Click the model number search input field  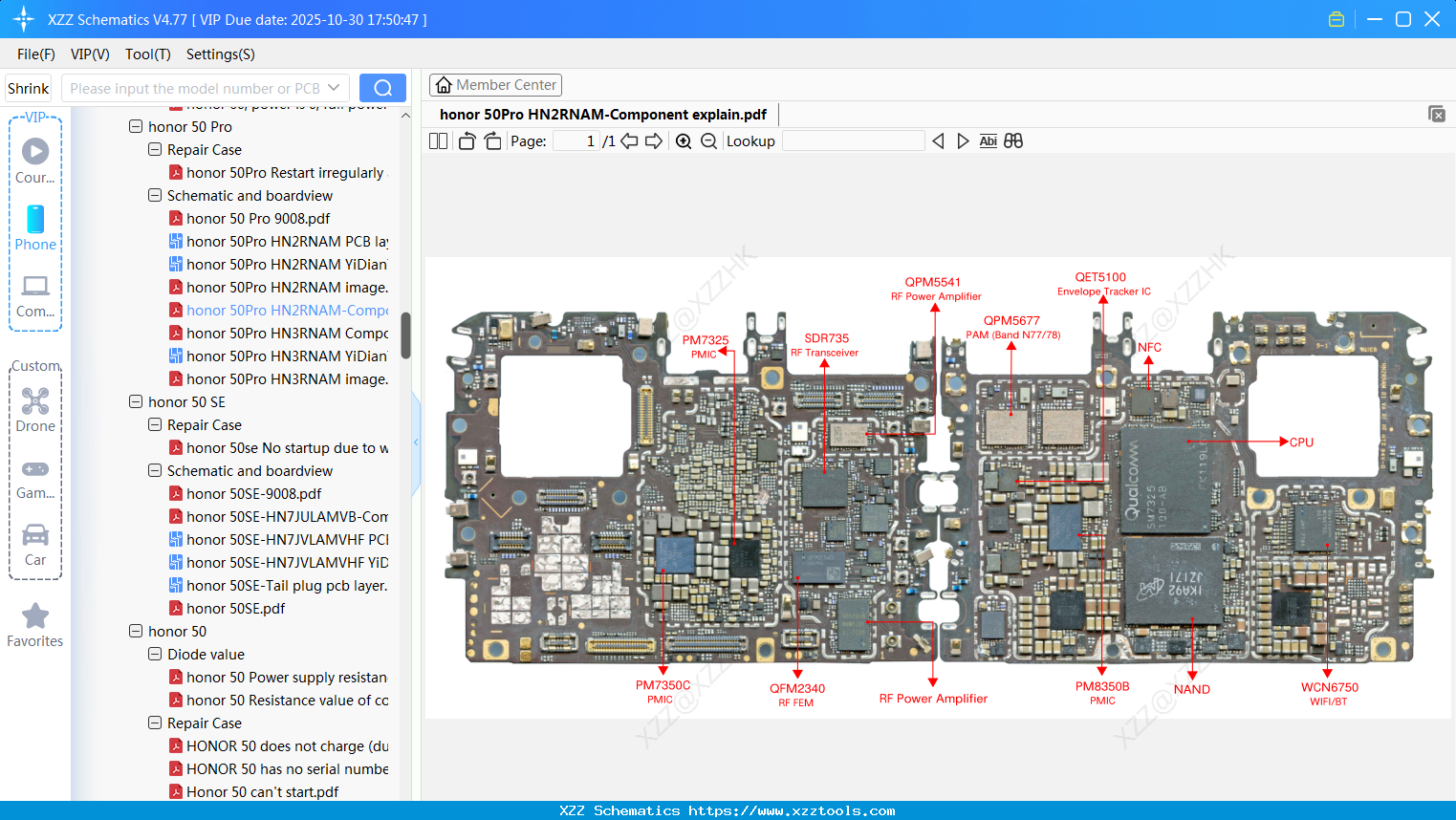(x=194, y=88)
